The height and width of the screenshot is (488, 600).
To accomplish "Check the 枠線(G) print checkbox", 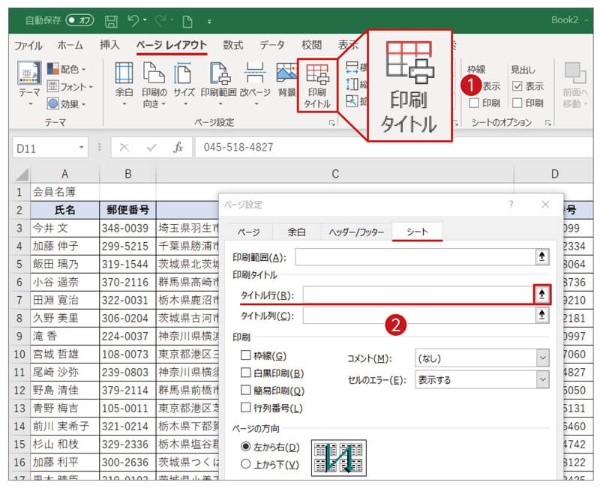I will click(x=246, y=356).
